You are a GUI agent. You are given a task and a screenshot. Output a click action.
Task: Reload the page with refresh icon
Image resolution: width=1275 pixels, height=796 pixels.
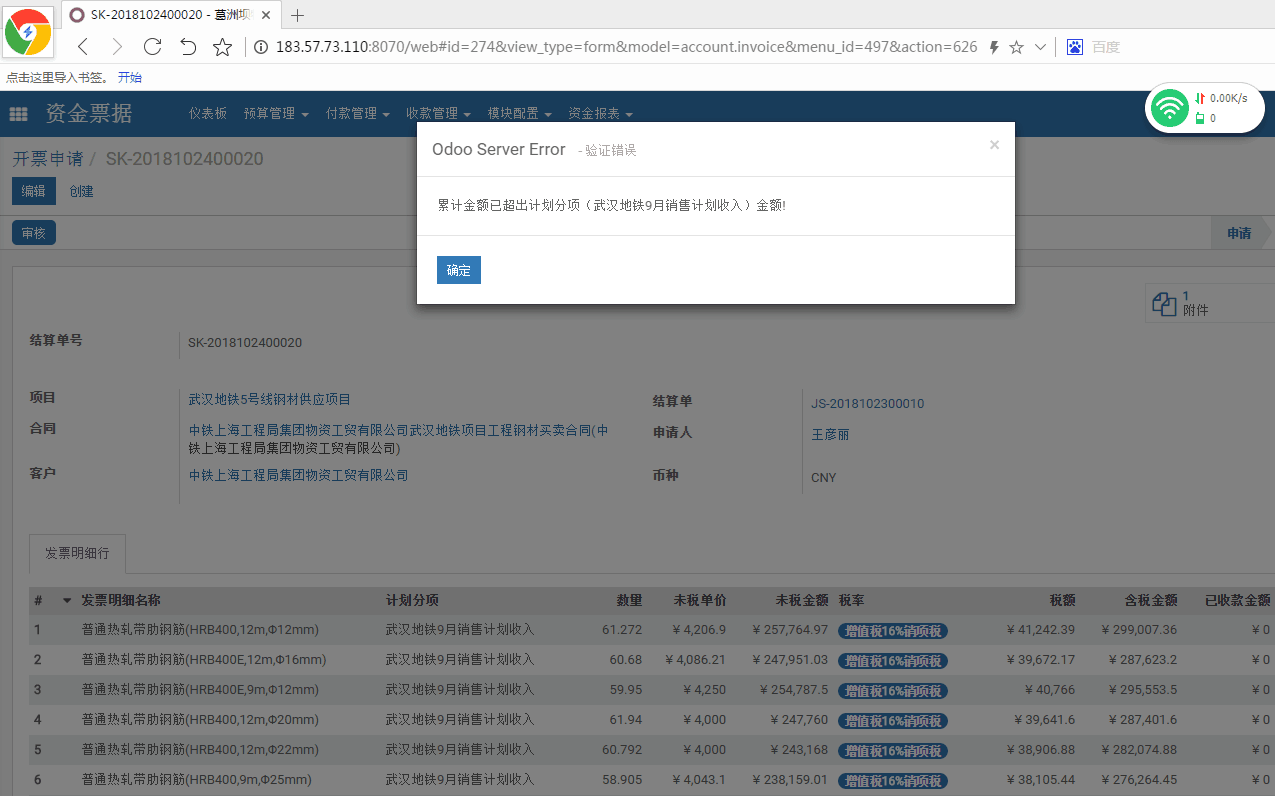tap(152, 47)
